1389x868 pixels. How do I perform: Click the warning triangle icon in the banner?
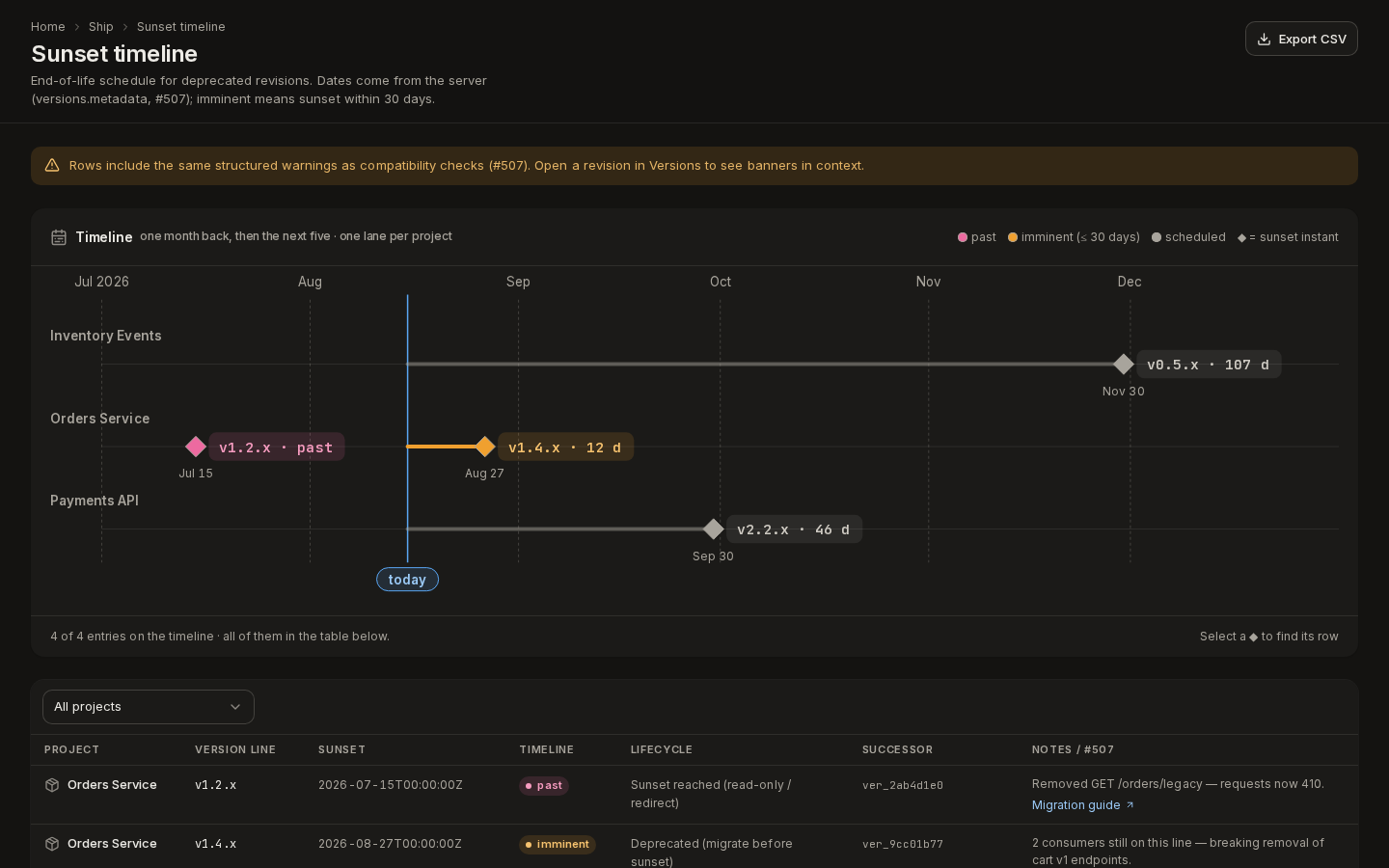52,166
